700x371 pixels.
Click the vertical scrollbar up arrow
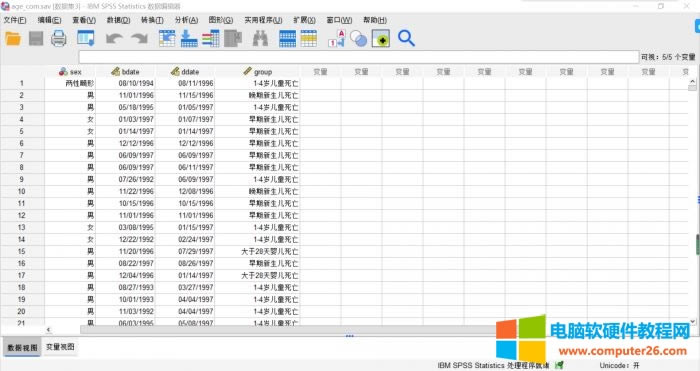(x=692, y=82)
